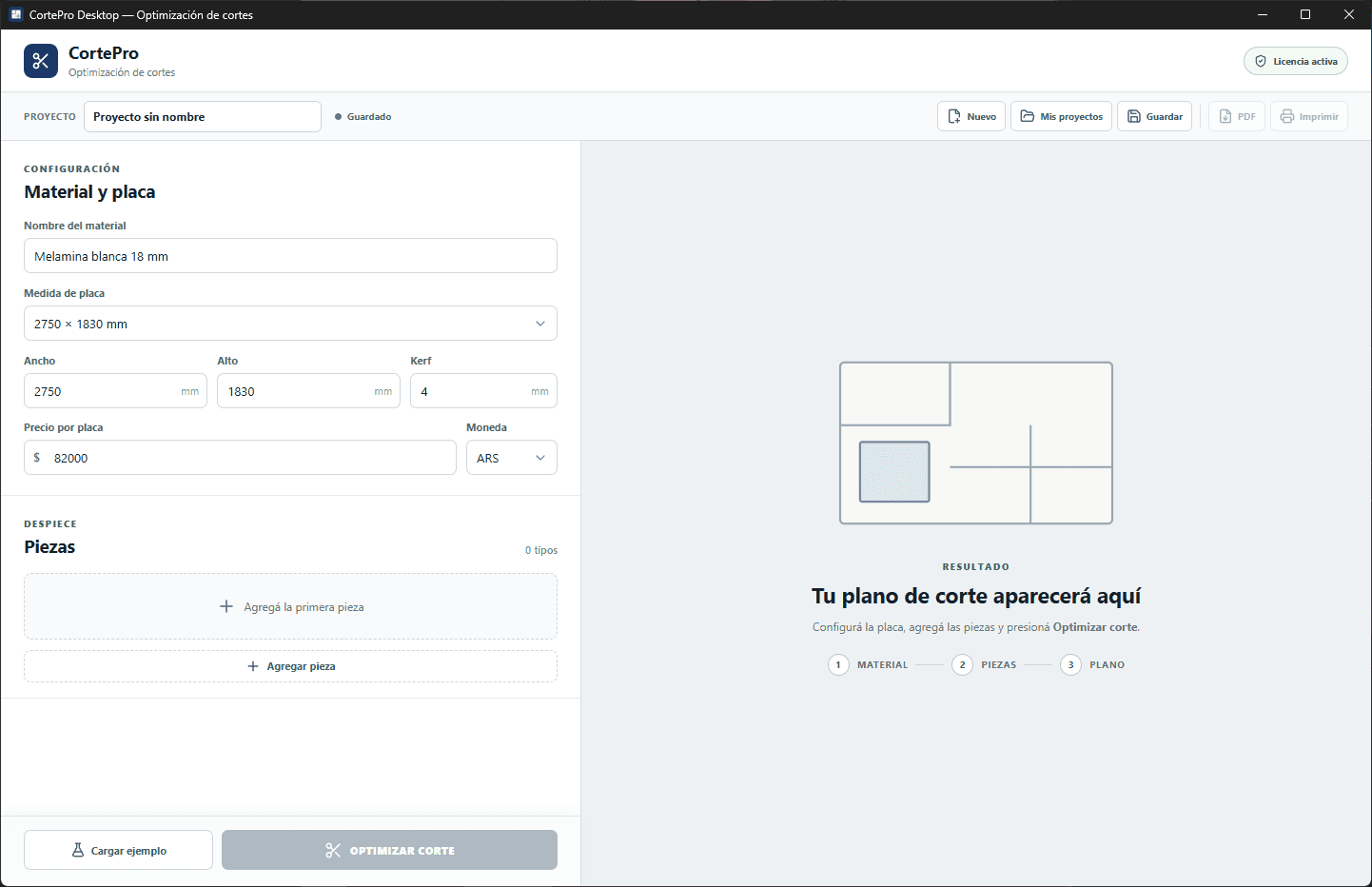Image resolution: width=1372 pixels, height=887 pixels.
Task: Click the Tu plano de corte heading
Action: [976, 596]
